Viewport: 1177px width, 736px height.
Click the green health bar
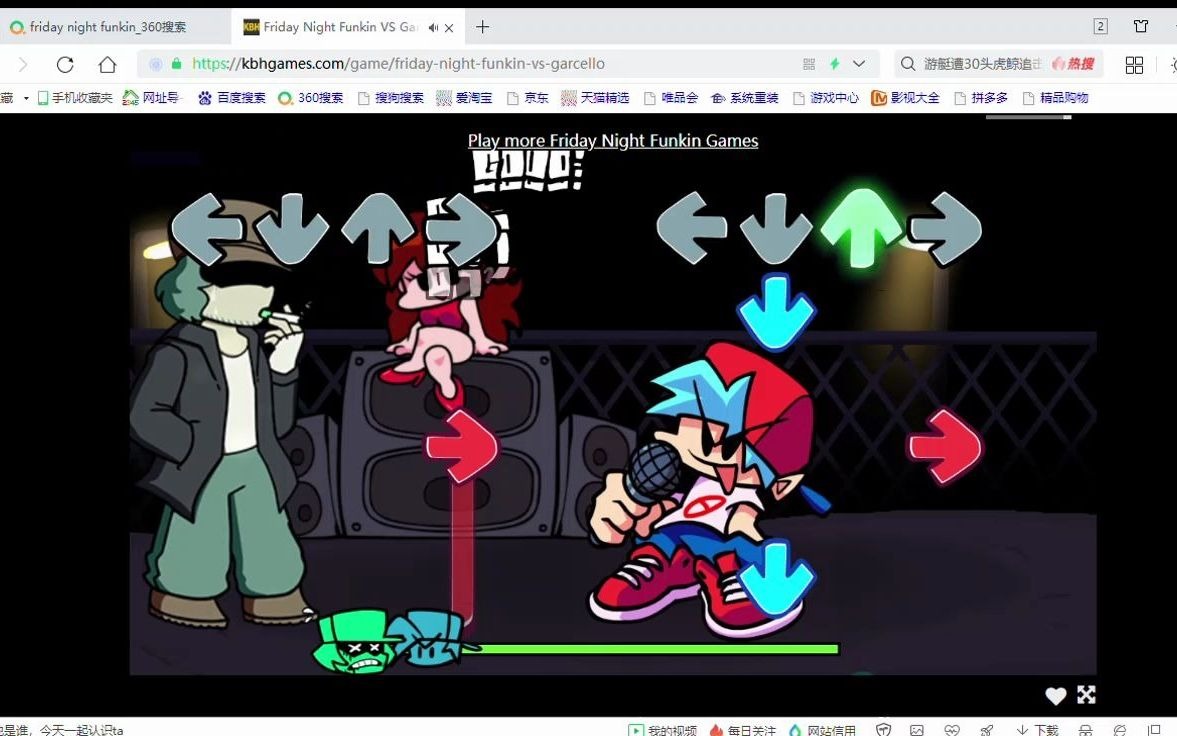click(x=649, y=649)
